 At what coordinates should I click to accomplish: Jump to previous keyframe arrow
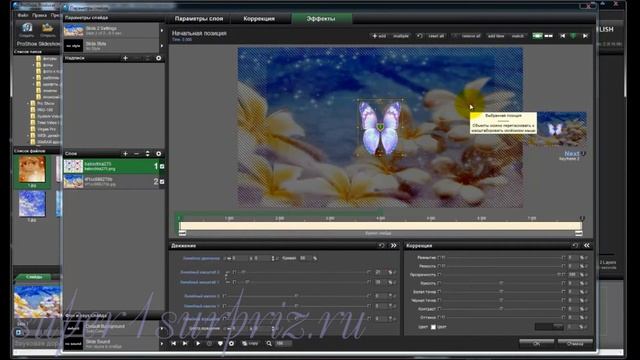(562, 36)
